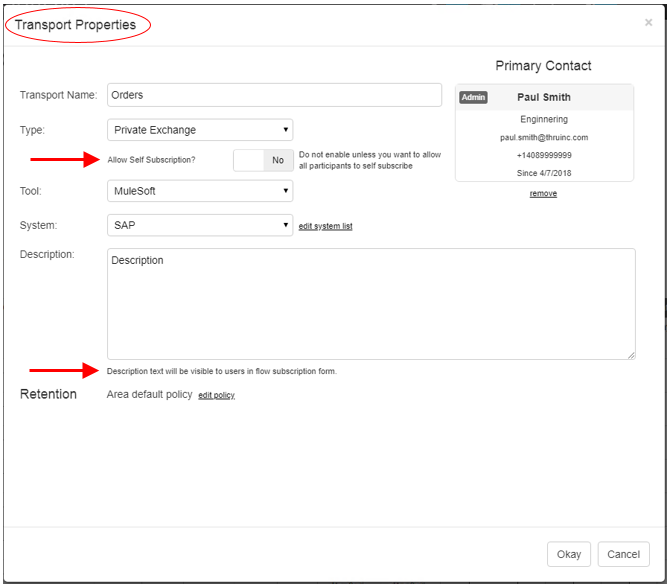670x587 pixels.
Task: Click the edit policy link
Action: (216, 396)
